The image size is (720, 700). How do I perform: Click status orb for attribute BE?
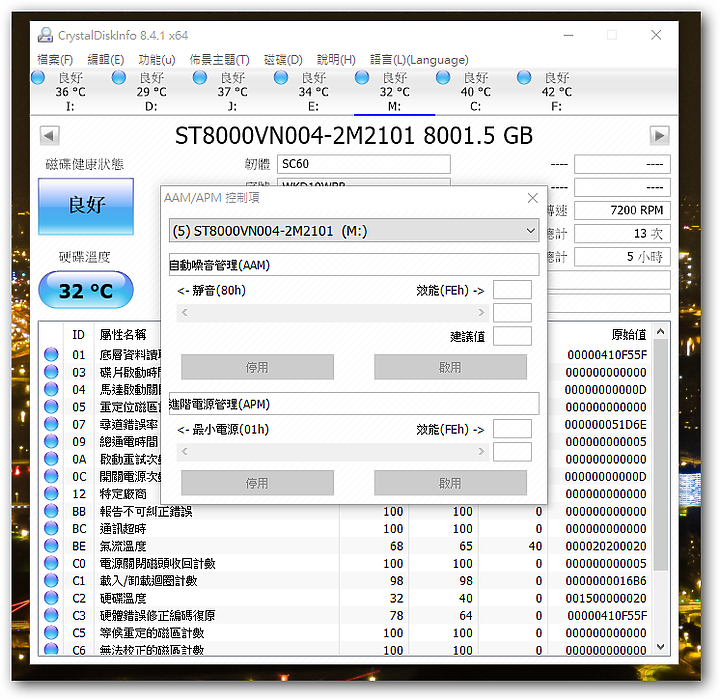[x=51, y=546]
